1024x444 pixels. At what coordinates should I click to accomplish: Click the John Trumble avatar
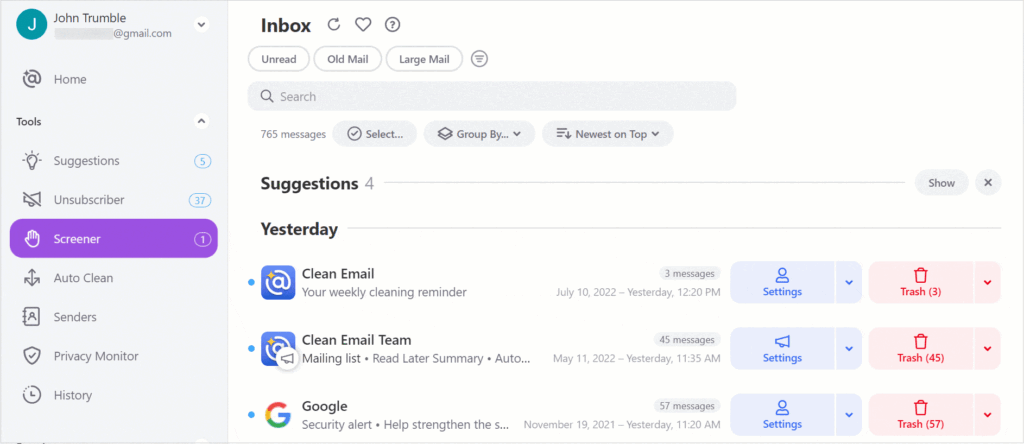[x=31, y=25]
